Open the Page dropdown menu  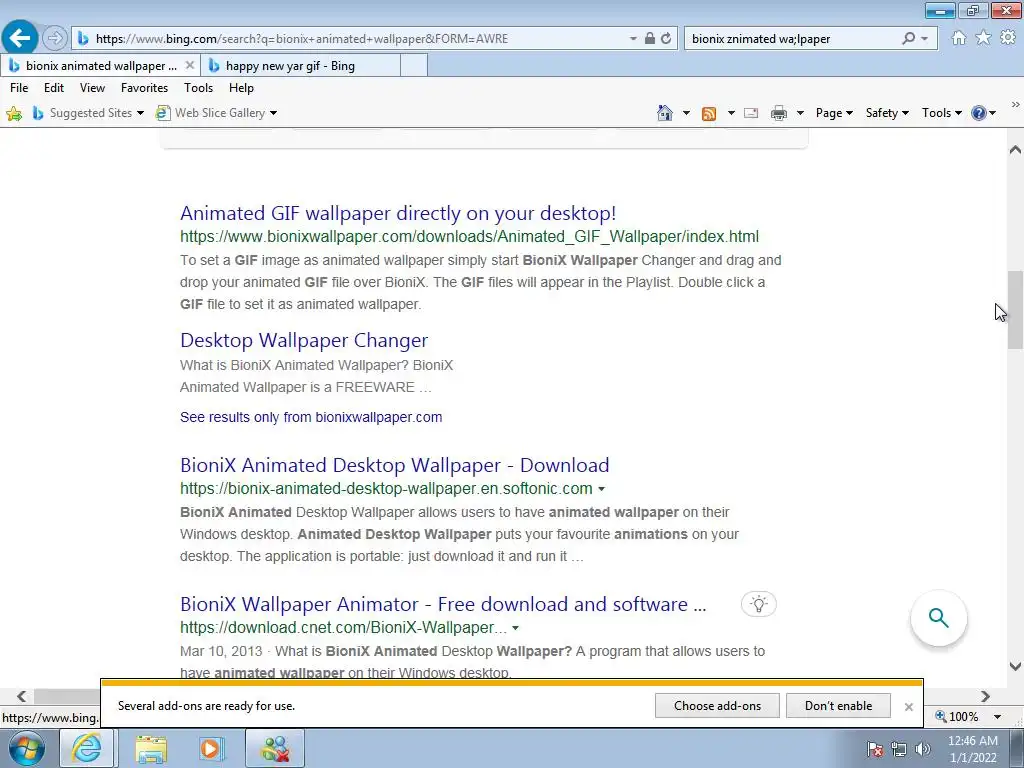[x=834, y=113]
